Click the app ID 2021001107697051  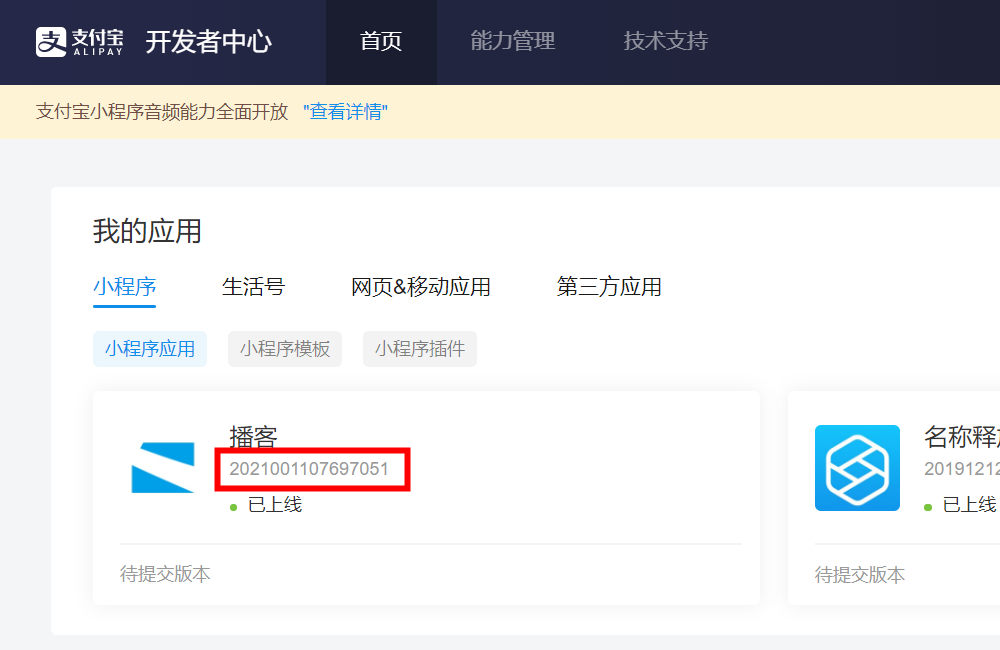(309, 469)
